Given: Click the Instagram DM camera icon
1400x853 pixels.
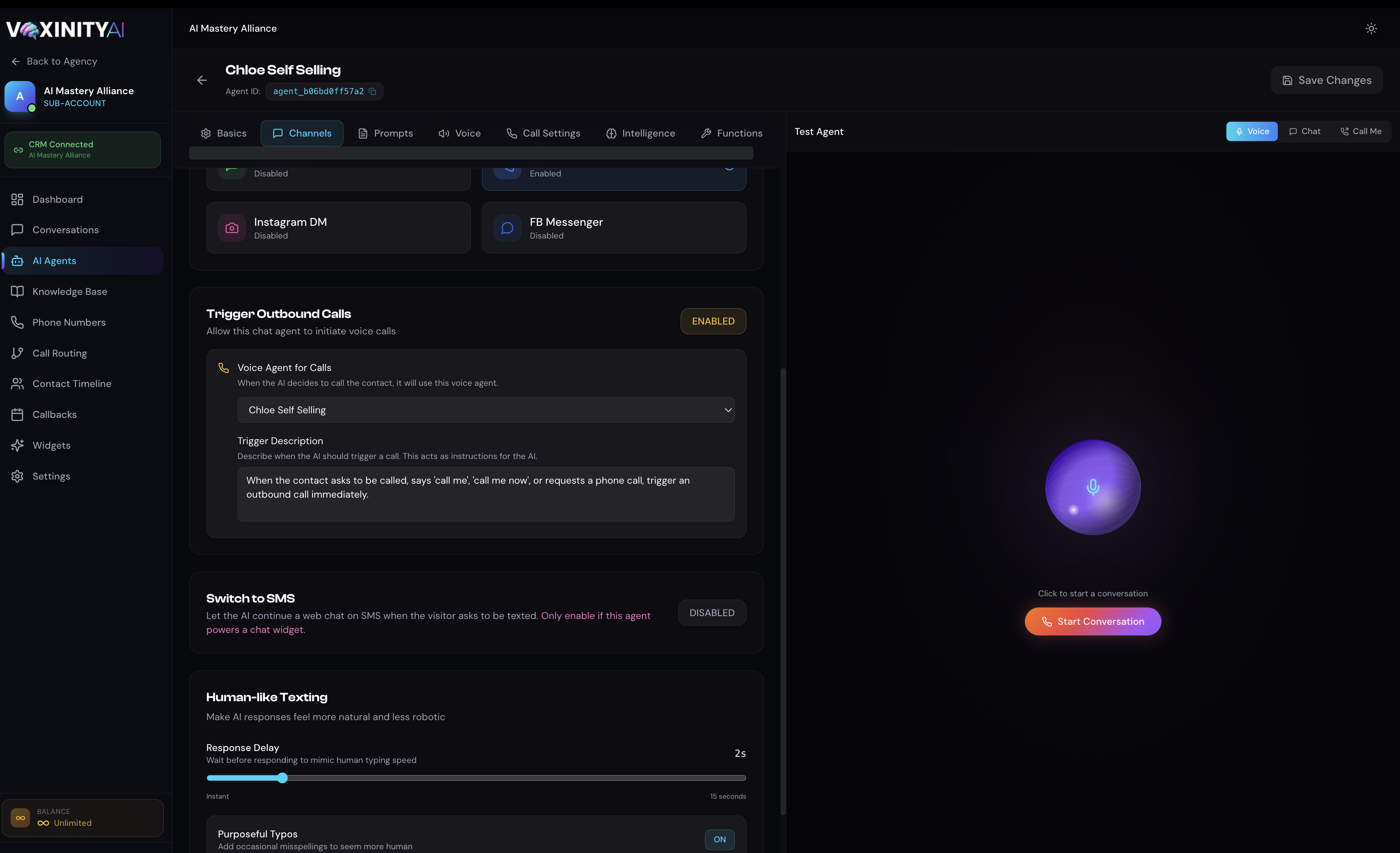Looking at the screenshot, I should (x=232, y=228).
